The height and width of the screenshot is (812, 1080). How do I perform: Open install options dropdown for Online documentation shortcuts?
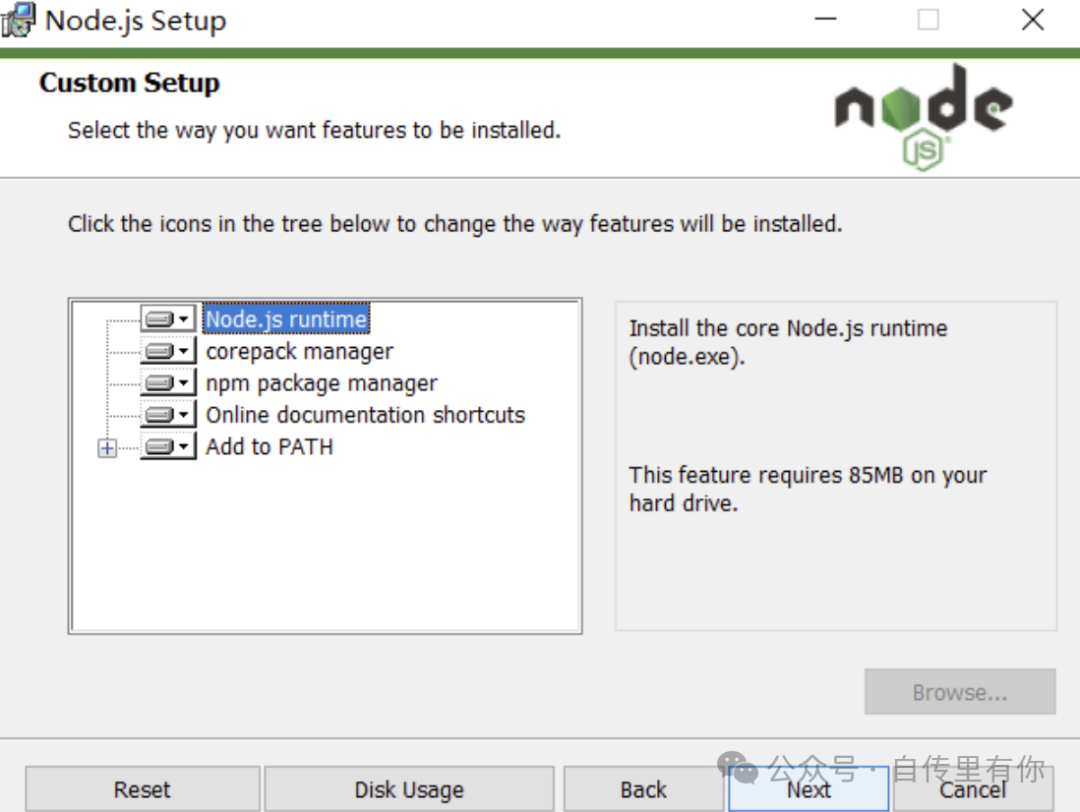point(168,415)
